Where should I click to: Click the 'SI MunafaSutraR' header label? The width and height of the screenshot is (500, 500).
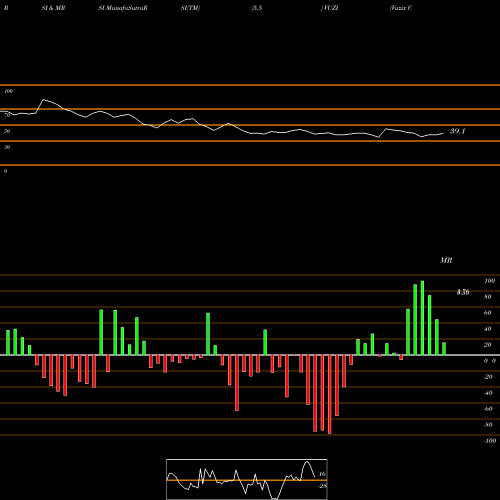(x=123, y=8)
